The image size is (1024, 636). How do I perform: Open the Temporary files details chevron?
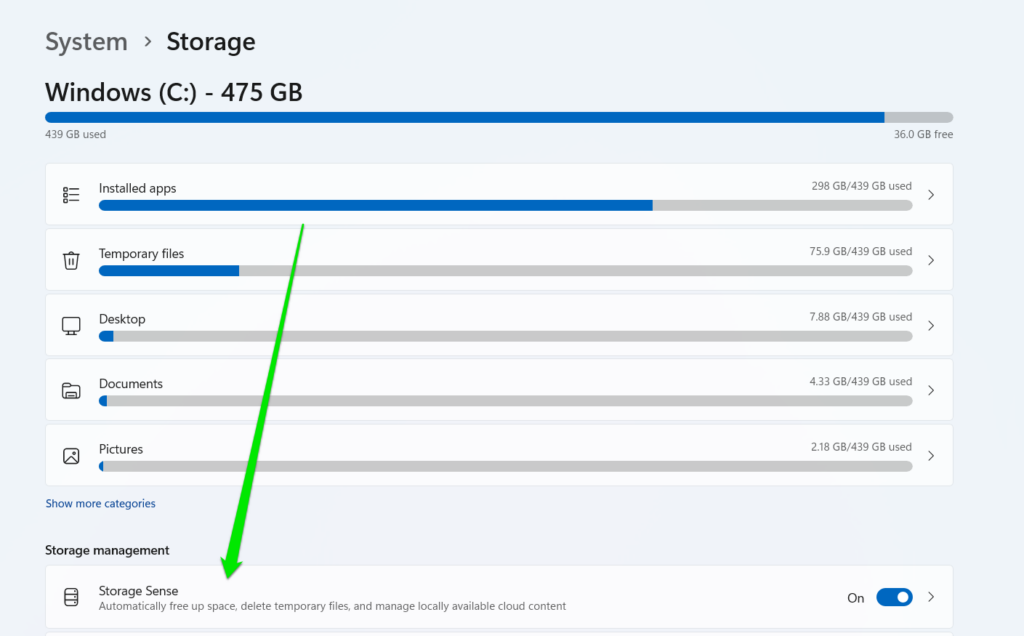click(x=931, y=260)
